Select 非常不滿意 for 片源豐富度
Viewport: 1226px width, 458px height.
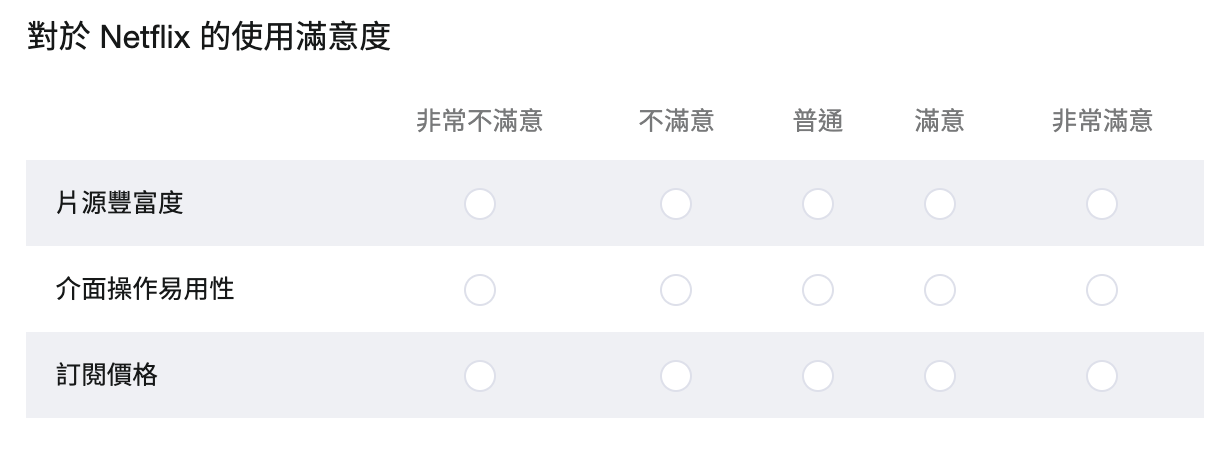(480, 204)
